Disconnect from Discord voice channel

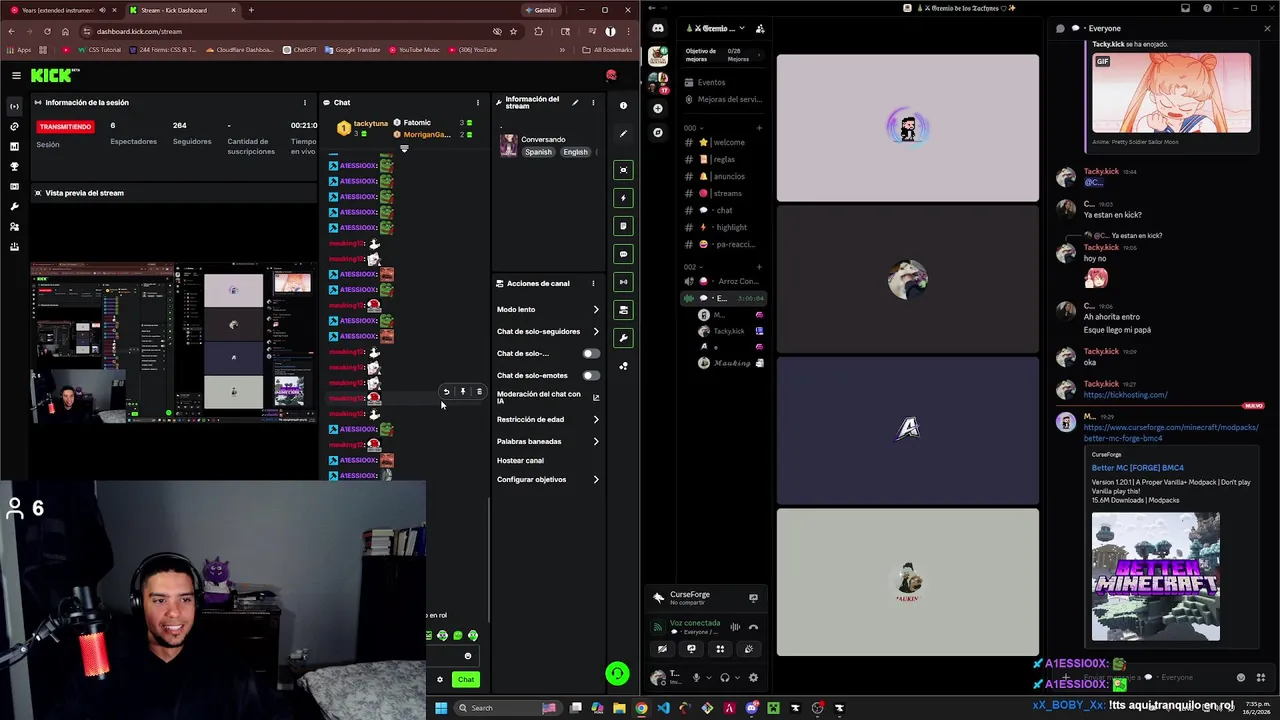(x=753, y=628)
